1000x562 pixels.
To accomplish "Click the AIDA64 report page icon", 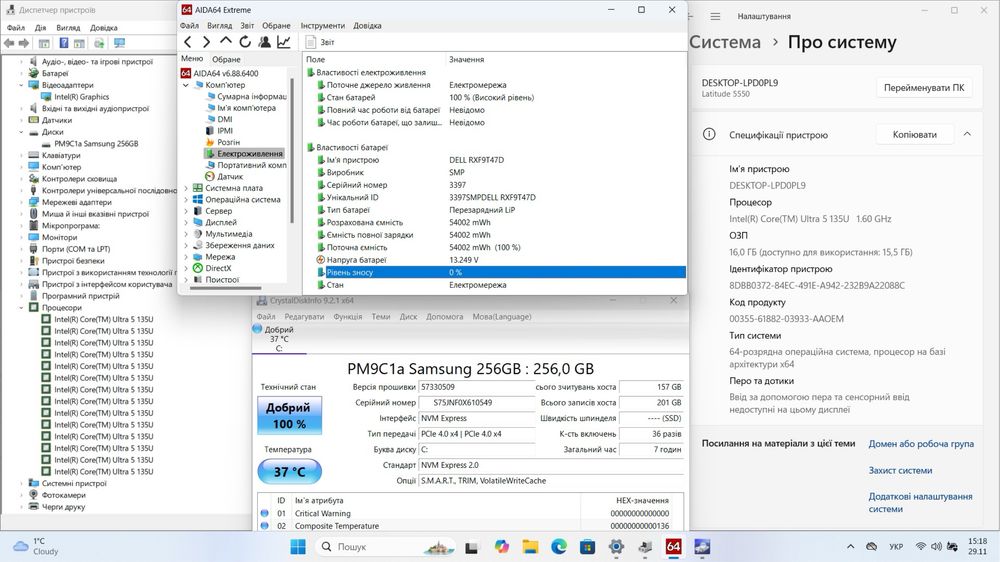I will (x=311, y=42).
